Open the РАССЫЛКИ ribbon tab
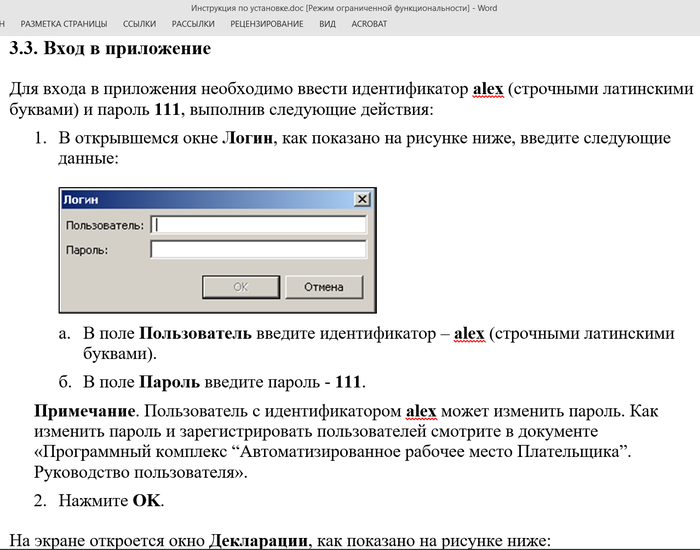Viewport: 700px width, 550px height. tap(193, 24)
